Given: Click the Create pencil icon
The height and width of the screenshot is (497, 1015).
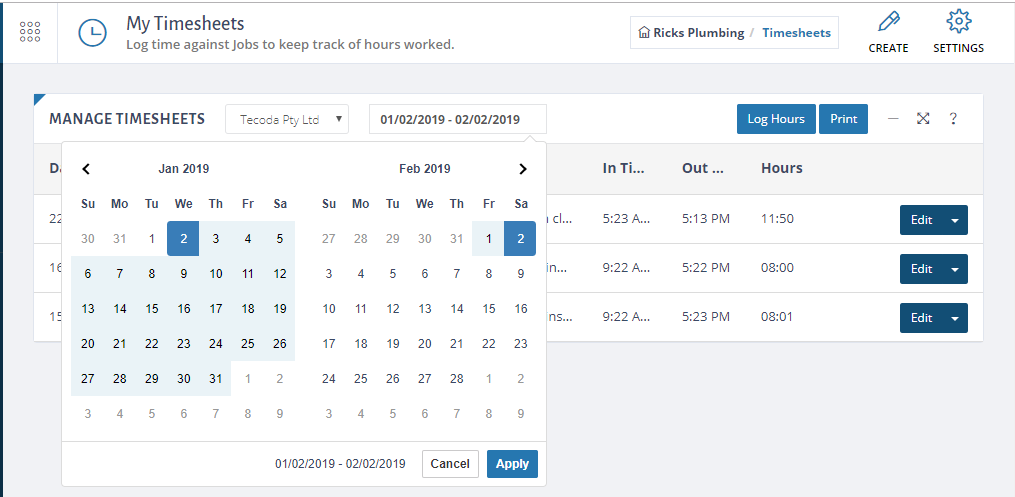Looking at the screenshot, I should (888, 23).
